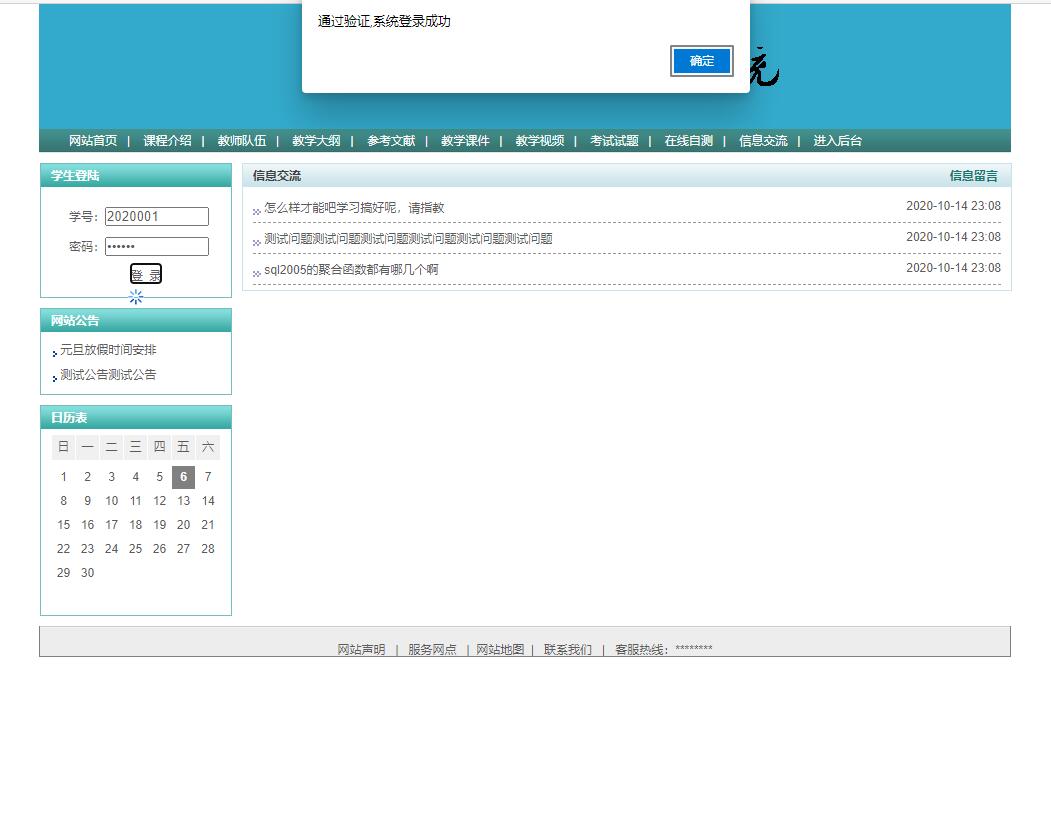Open the 测试公告测试公告 announcement

pyautogui.click(x=105, y=375)
